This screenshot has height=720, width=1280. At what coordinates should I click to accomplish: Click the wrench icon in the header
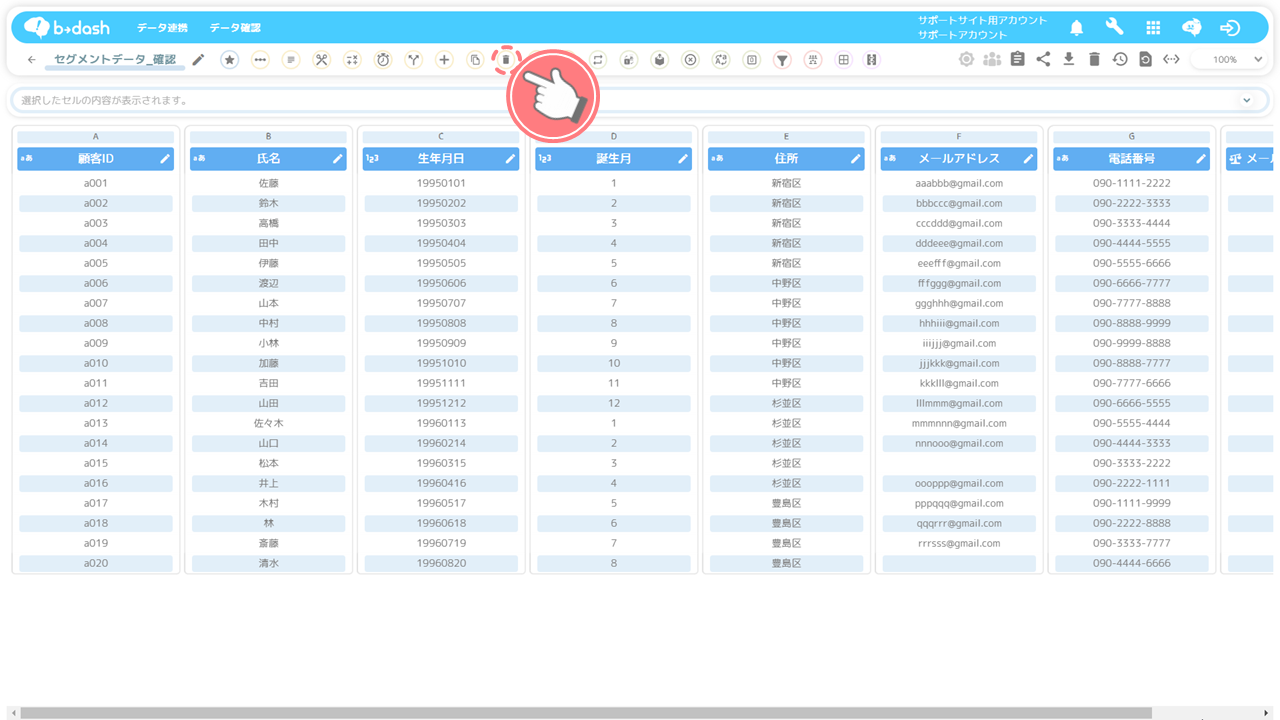pos(1114,28)
